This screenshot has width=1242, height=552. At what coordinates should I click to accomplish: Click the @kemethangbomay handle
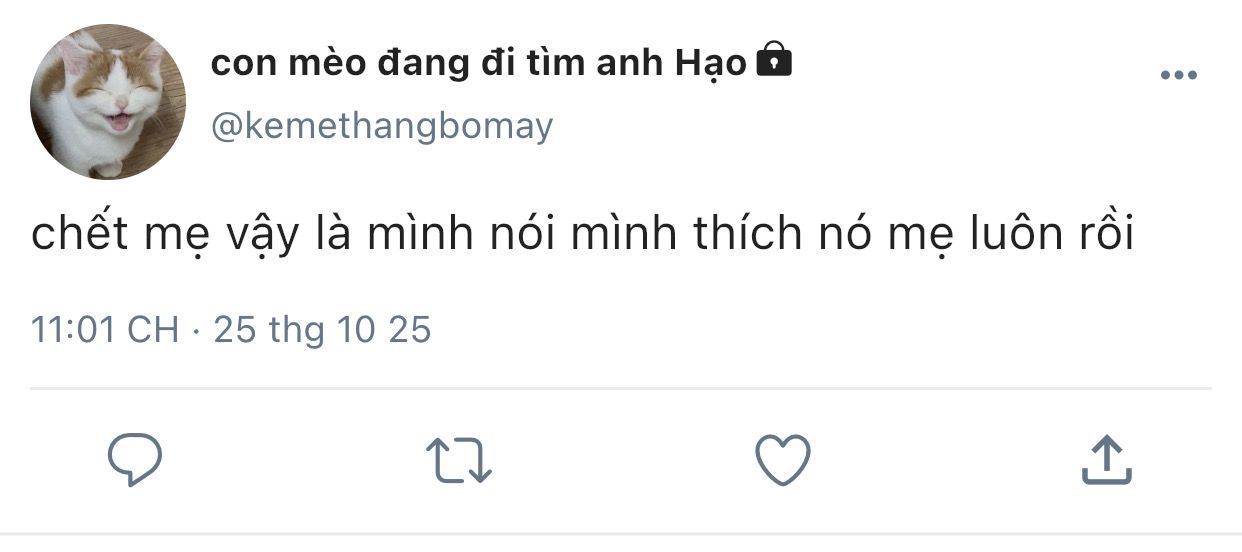[x=381, y=127]
